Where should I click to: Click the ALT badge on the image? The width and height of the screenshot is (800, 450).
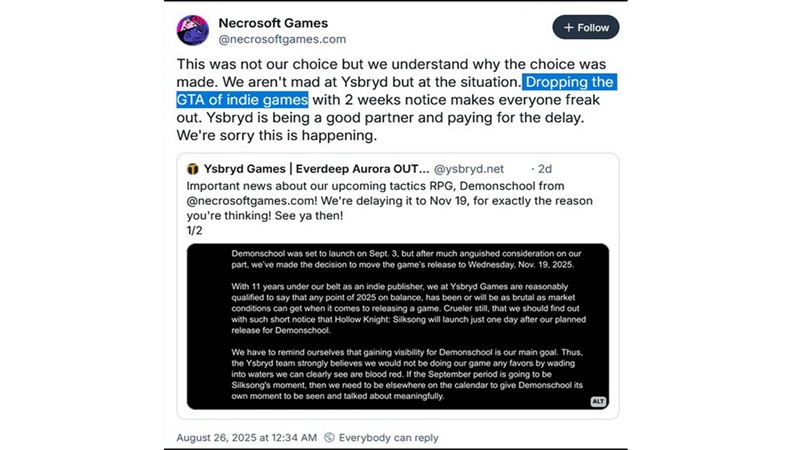tap(599, 400)
